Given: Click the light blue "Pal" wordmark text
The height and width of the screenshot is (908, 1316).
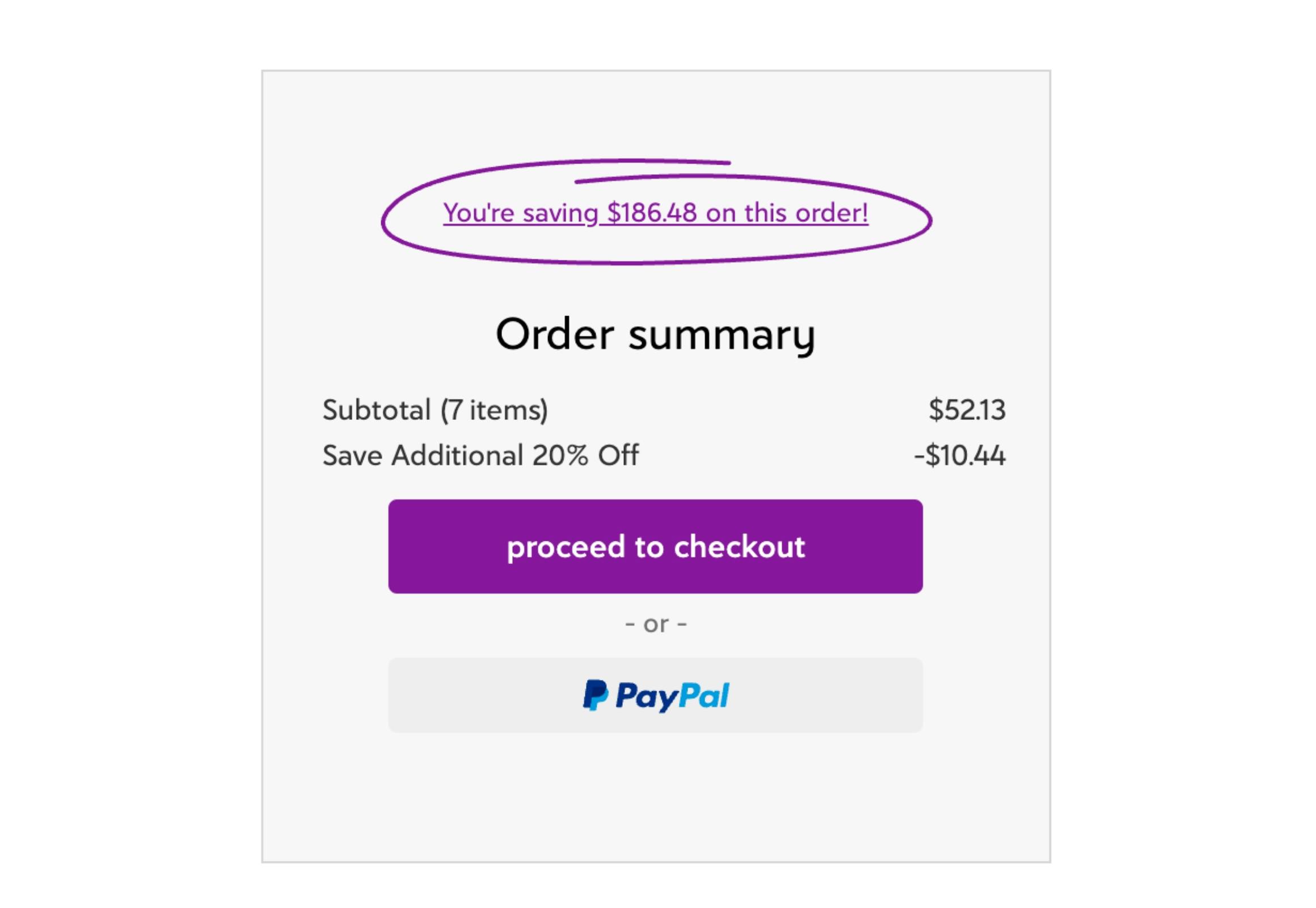Looking at the screenshot, I should tap(704, 695).
